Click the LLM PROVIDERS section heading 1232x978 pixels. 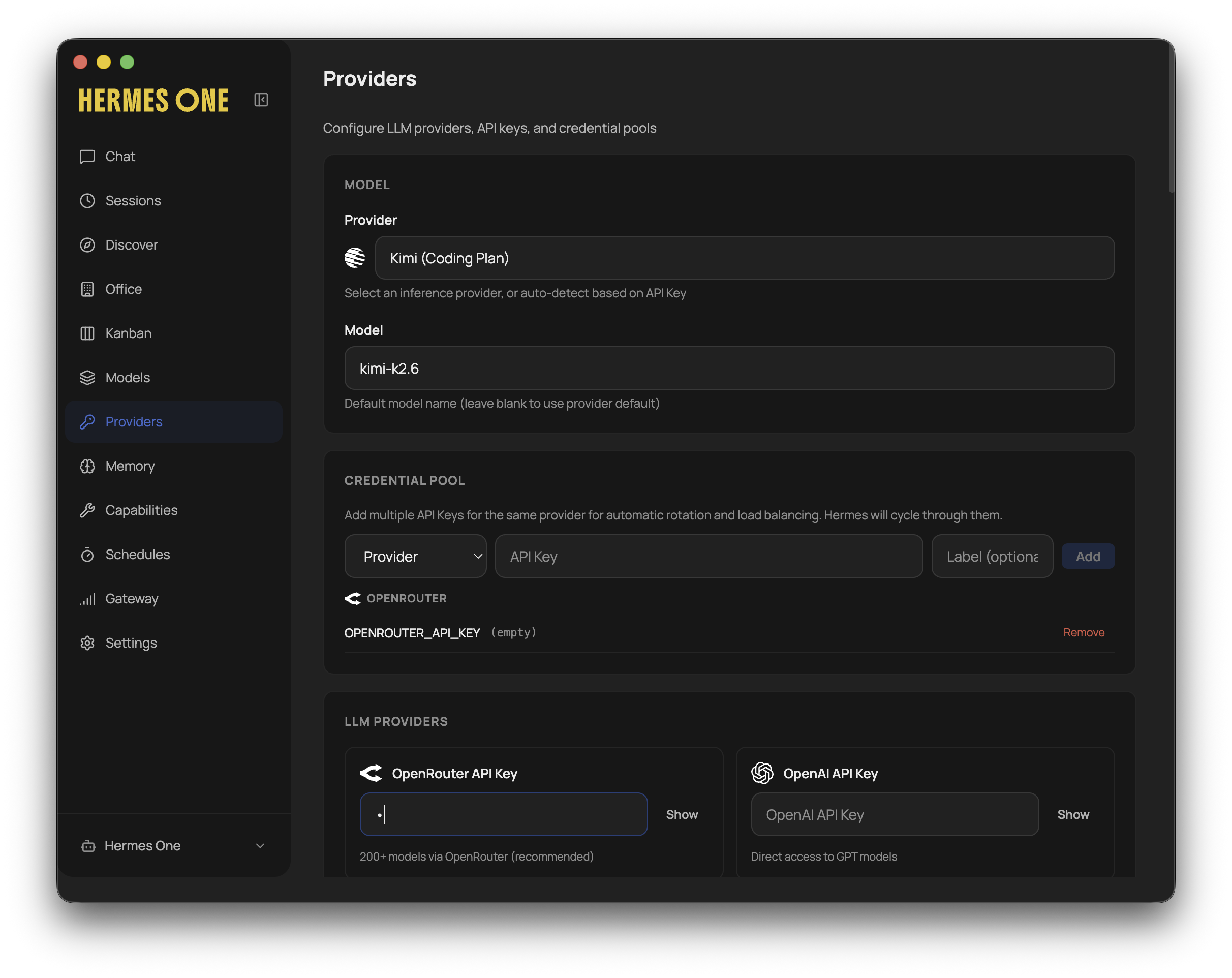(x=396, y=721)
